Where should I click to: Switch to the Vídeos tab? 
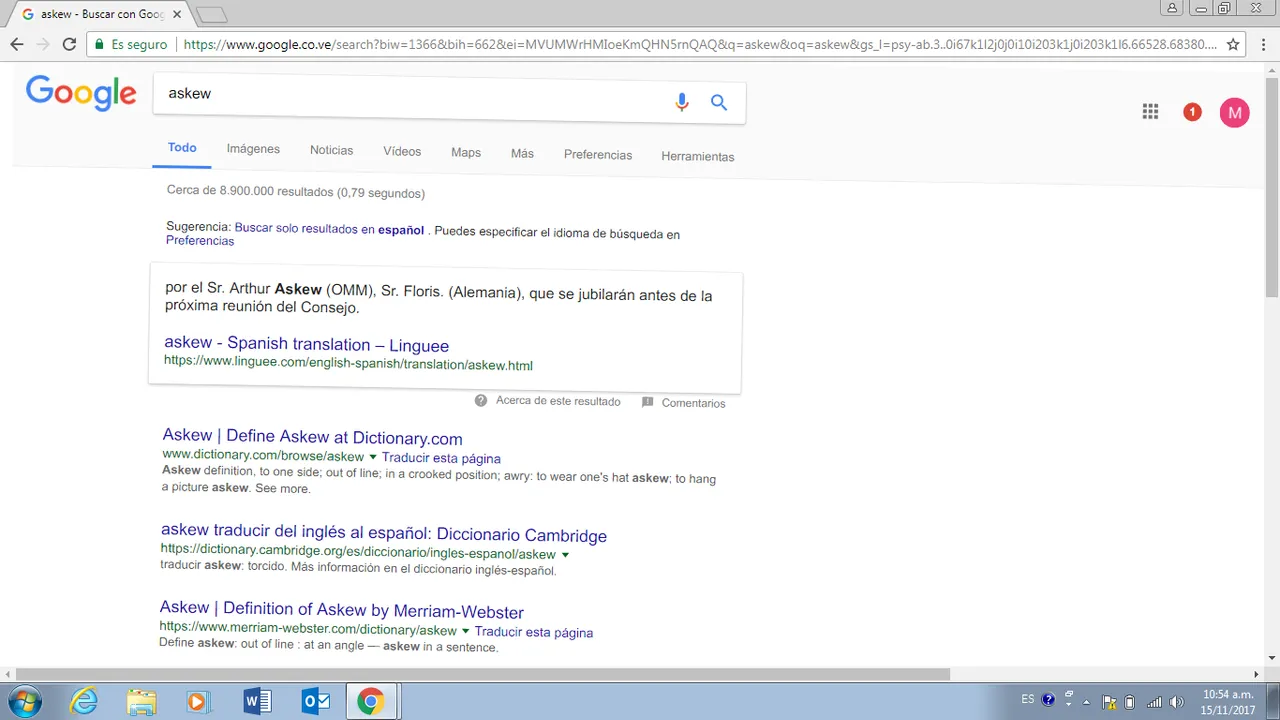402,151
